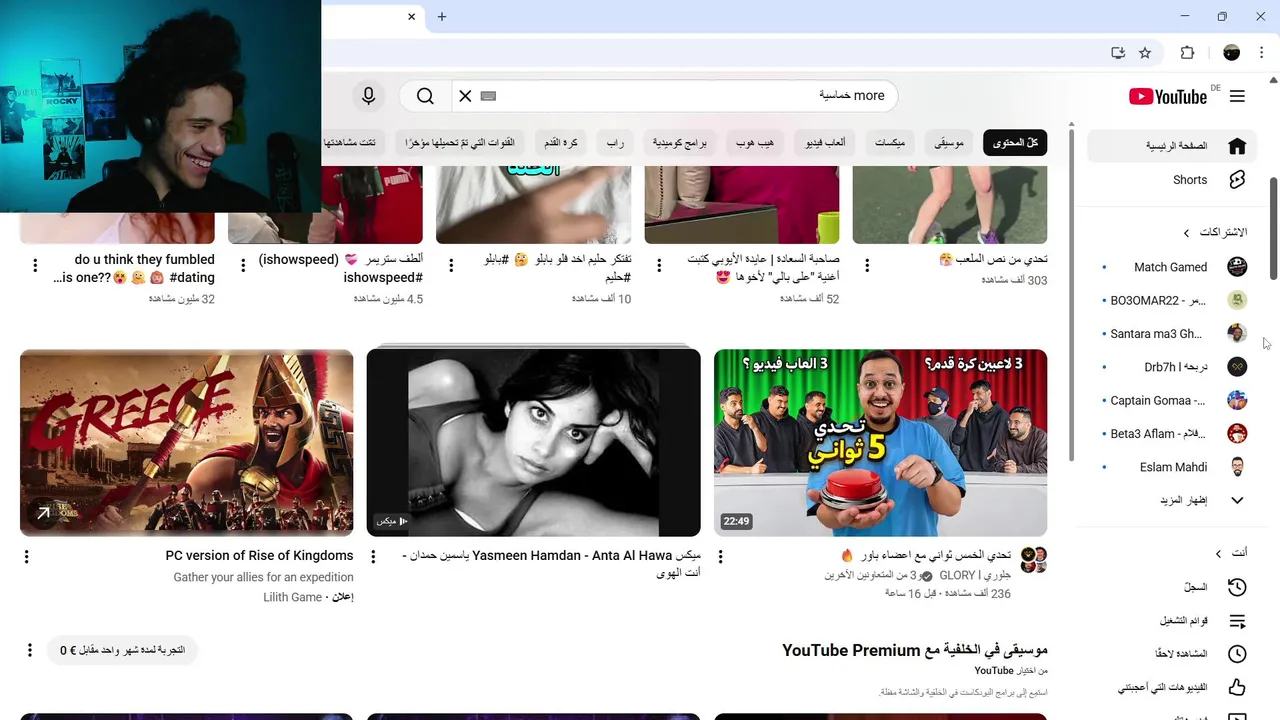Open options menu for Rise of Kingdoms ad
Screen dimensions: 1280x720
pyautogui.click(x=27, y=556)
